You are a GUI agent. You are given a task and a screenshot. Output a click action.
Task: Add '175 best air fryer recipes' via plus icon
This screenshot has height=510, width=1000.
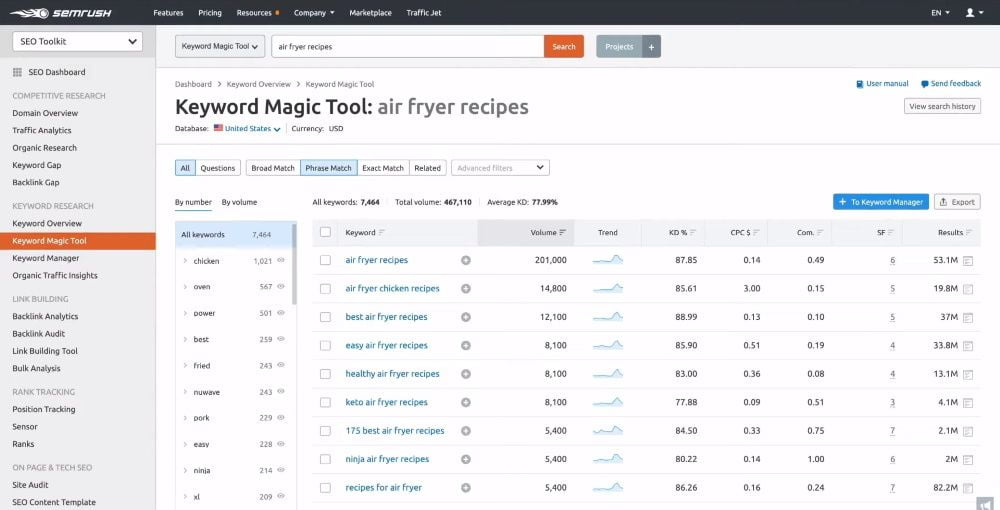pos(466,431)
